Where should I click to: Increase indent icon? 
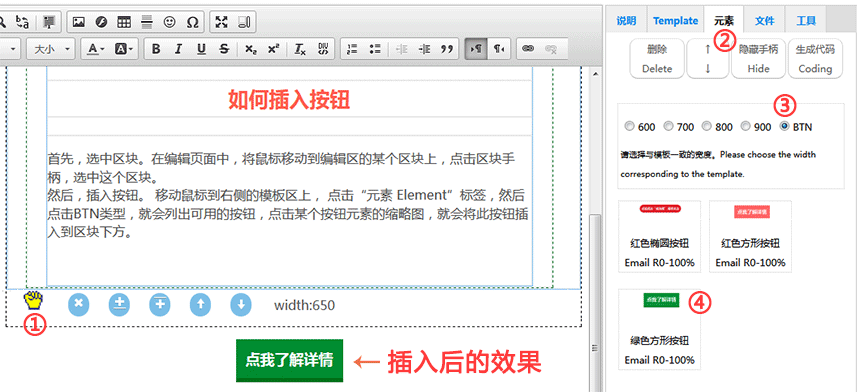pyautogui.click(x=425, y=49)
